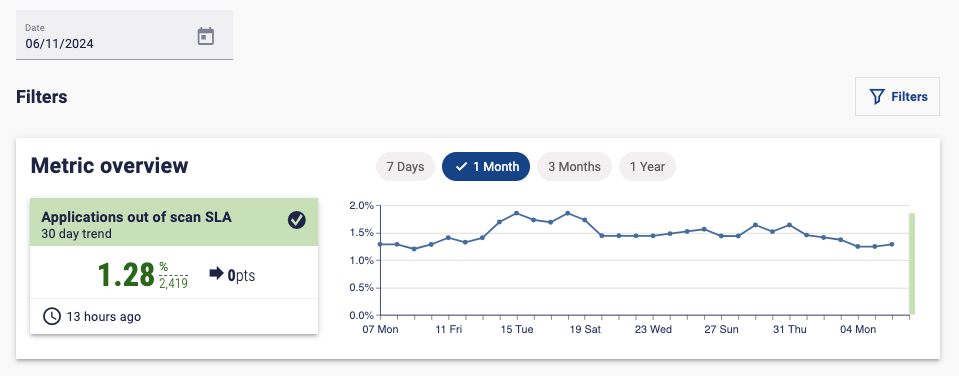Click the 19 Sat axis label
This screenshot has height=376, width=959.
[x=585, y=330]
